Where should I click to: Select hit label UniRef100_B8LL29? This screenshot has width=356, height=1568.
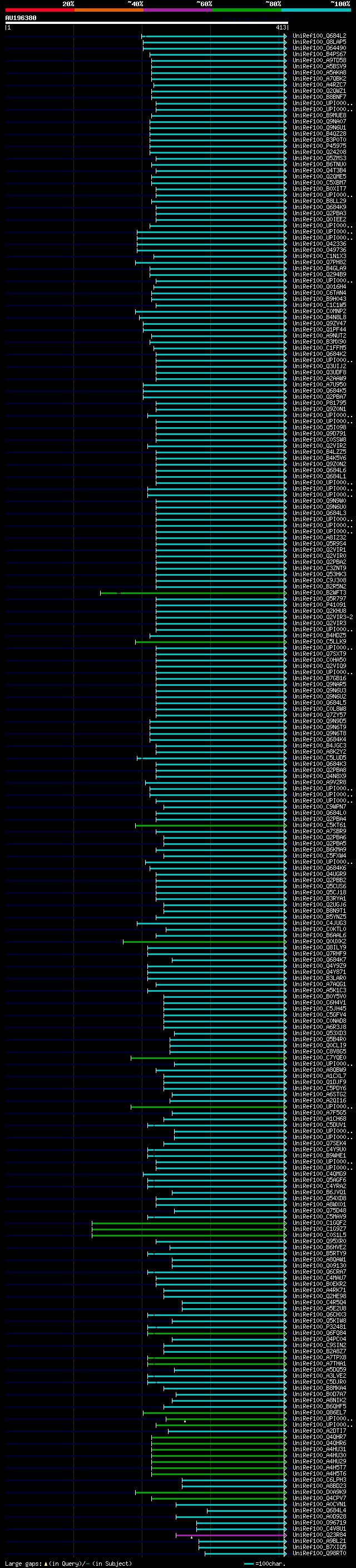(x=319, y=201)
